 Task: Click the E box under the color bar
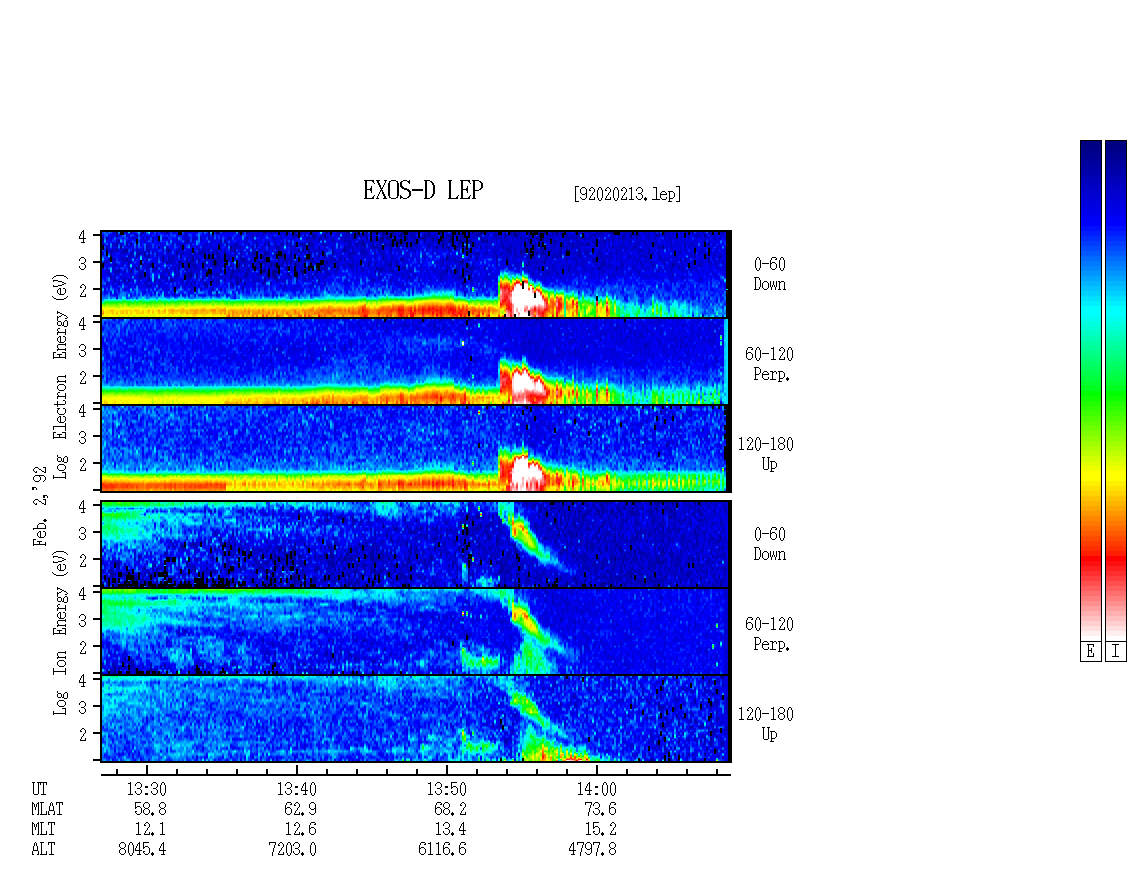(1090, 652)
